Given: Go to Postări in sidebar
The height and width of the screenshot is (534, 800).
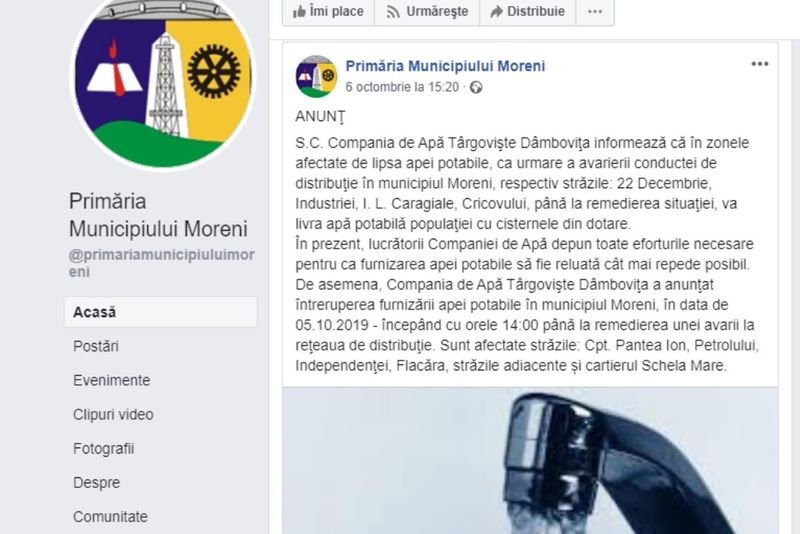Looking at the screenshot, I should pos(96,346).
